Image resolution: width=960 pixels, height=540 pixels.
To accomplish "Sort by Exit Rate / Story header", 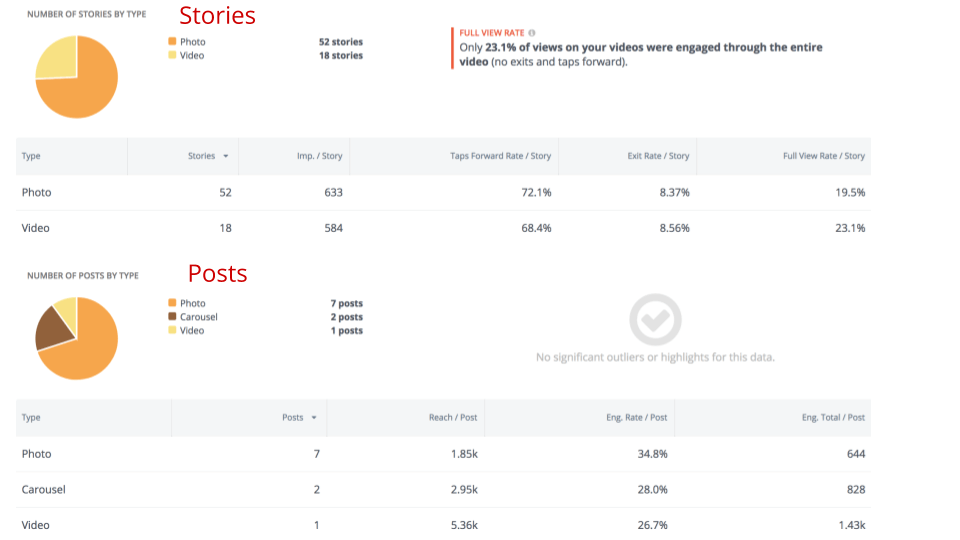I will pos(658,156).
